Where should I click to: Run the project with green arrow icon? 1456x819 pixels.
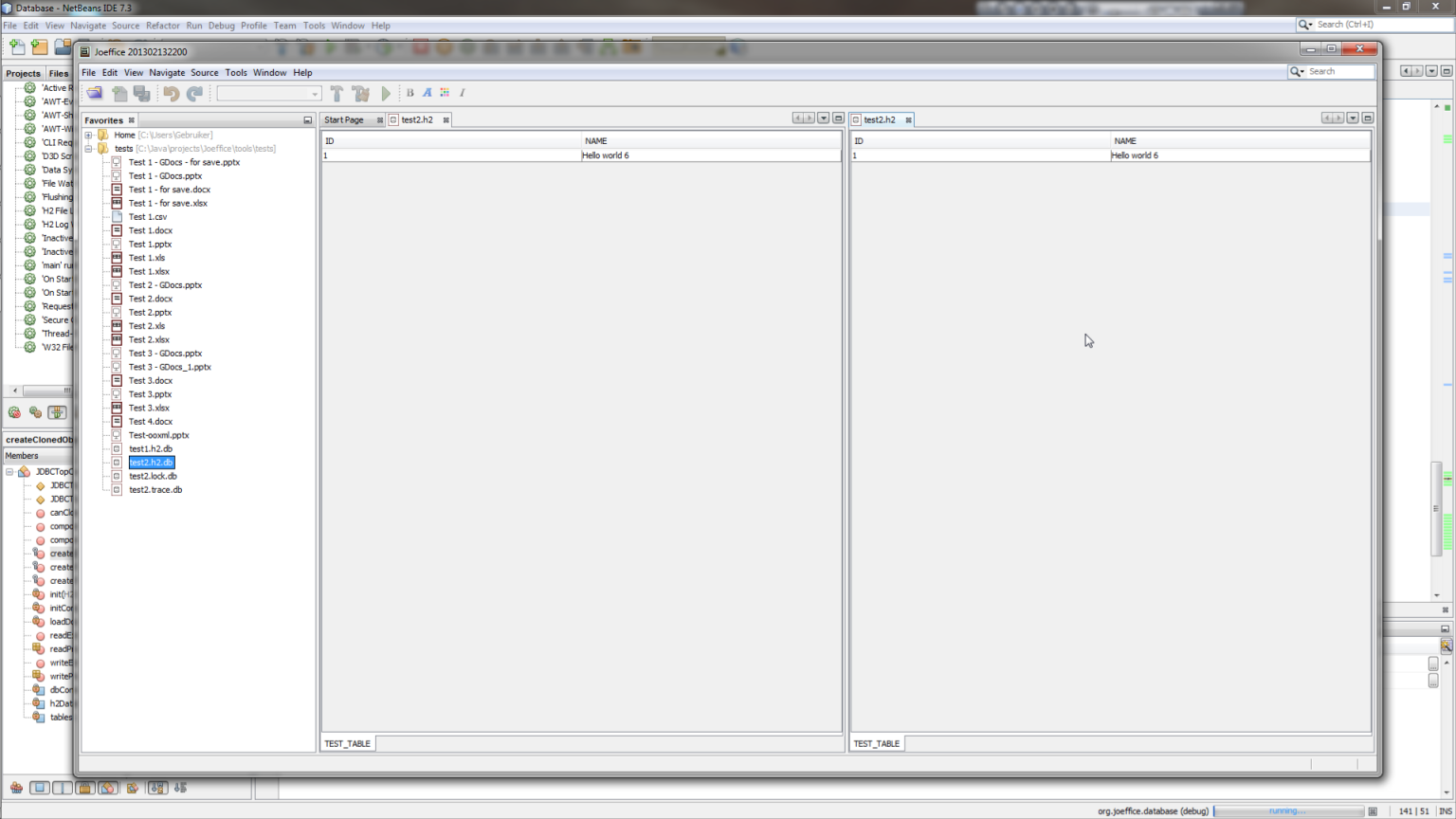point(386,93)
